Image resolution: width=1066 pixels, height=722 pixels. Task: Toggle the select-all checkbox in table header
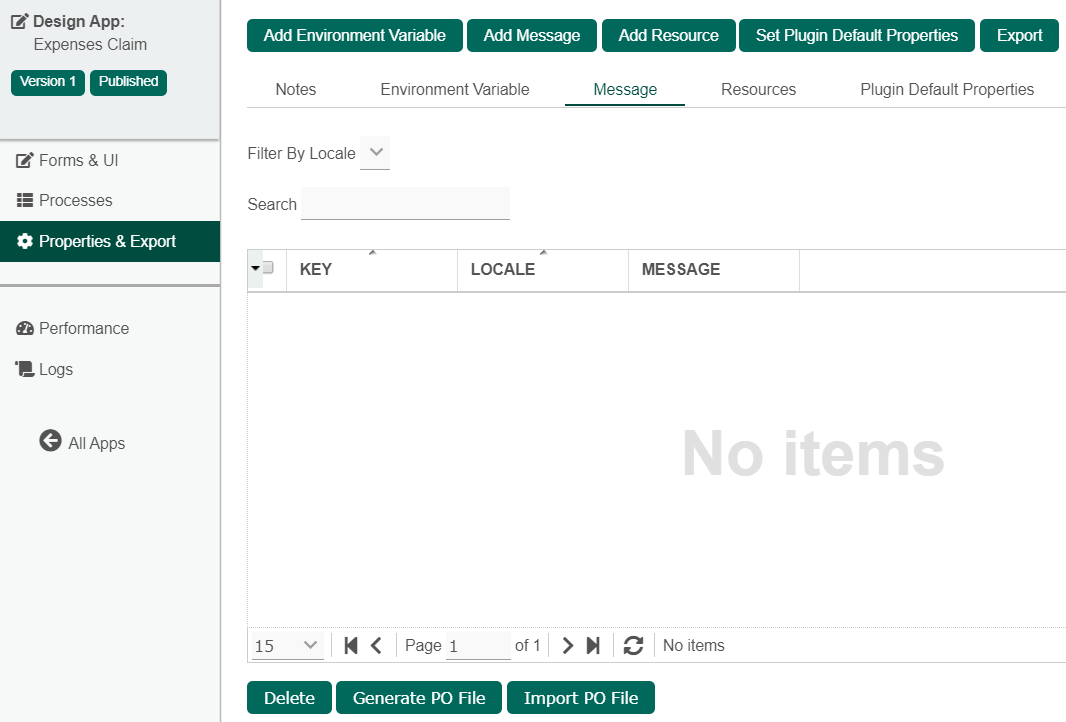[x=268, y=268]
